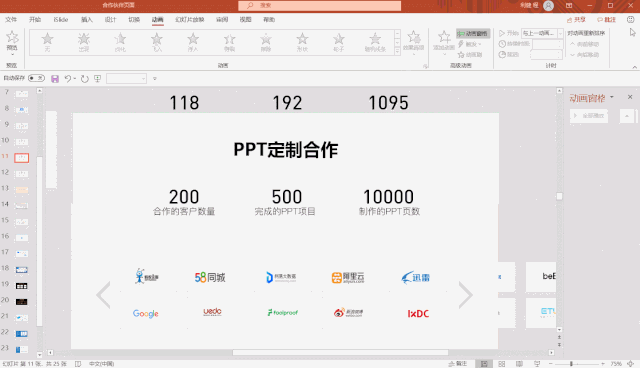The height and width of the screenshot is (368, 640).
Task: Click the search box in title bar
Action: [320, 5]
